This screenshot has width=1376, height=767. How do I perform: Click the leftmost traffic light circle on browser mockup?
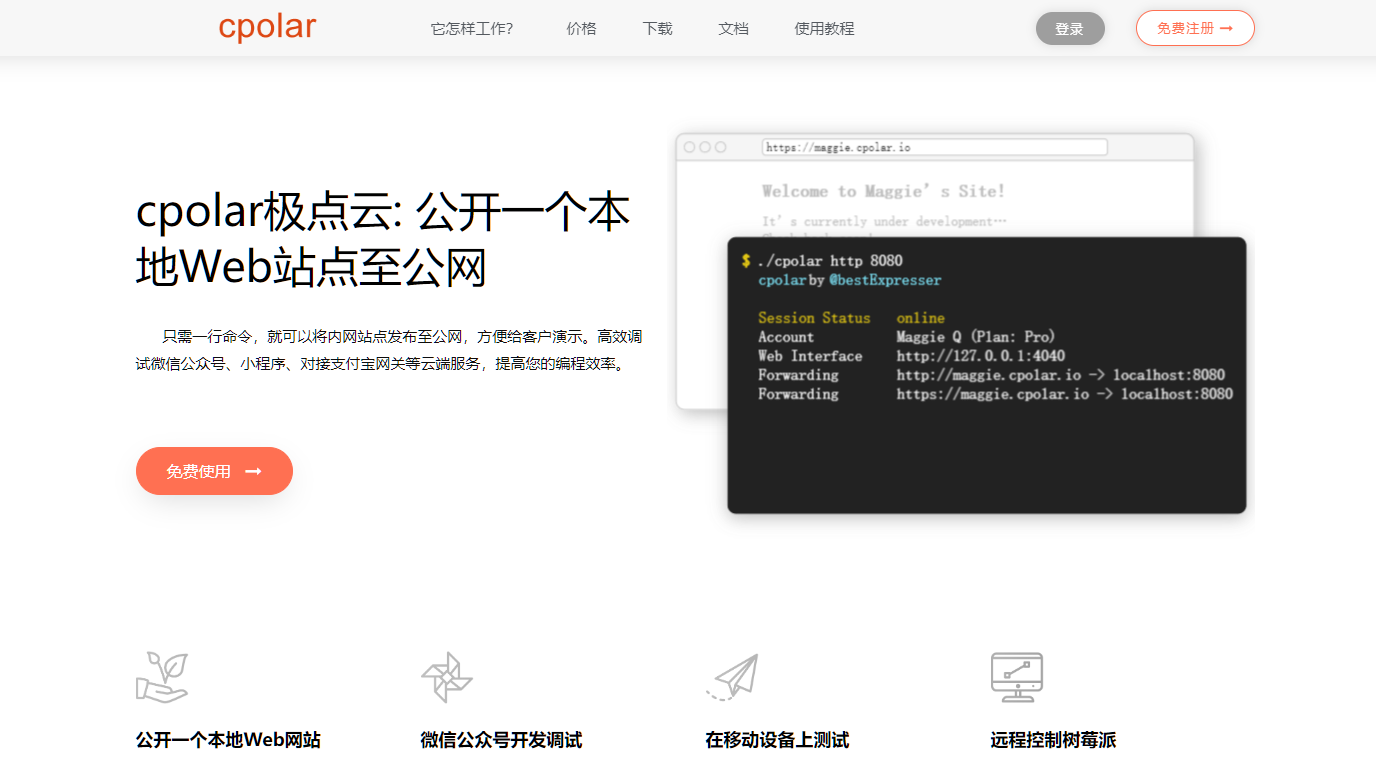(691, 146)
